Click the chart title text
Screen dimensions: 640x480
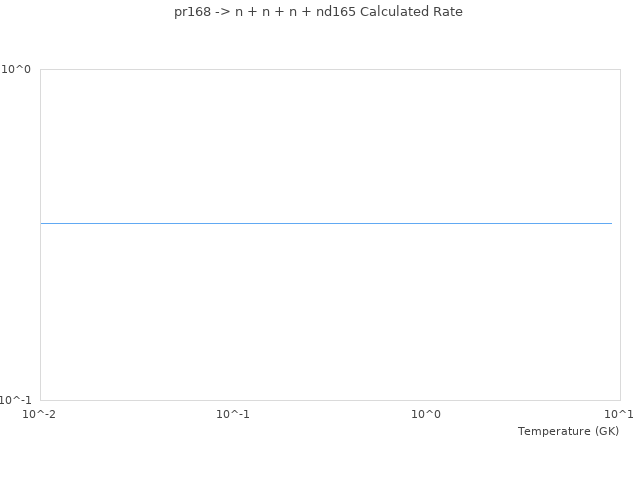click(x=311, y=12)
